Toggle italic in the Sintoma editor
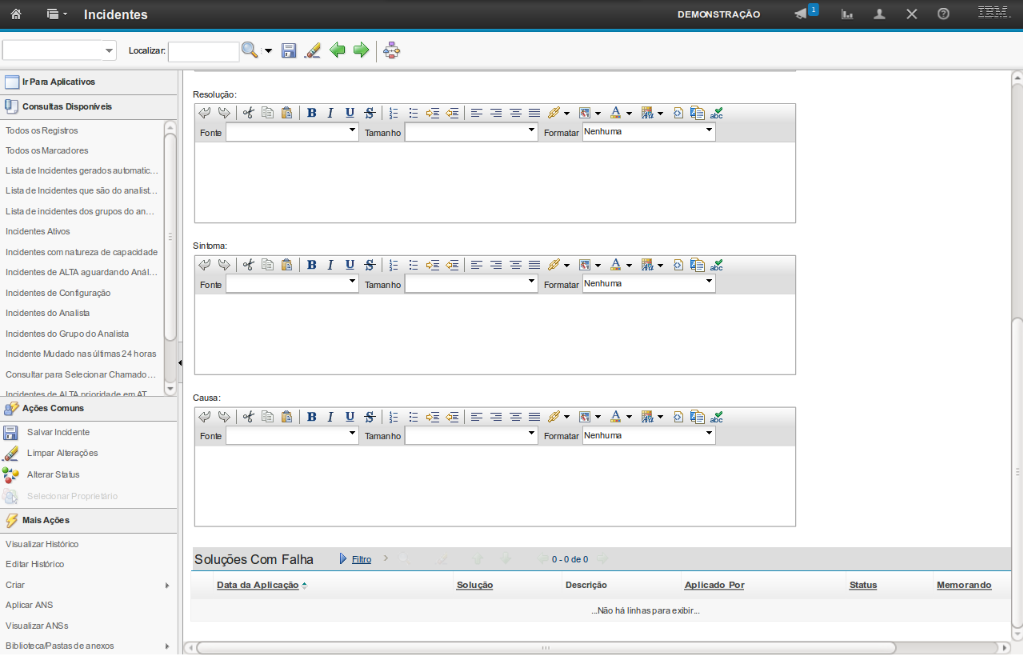The height and width of the screenshot is (655, 1023). point(330,265)
